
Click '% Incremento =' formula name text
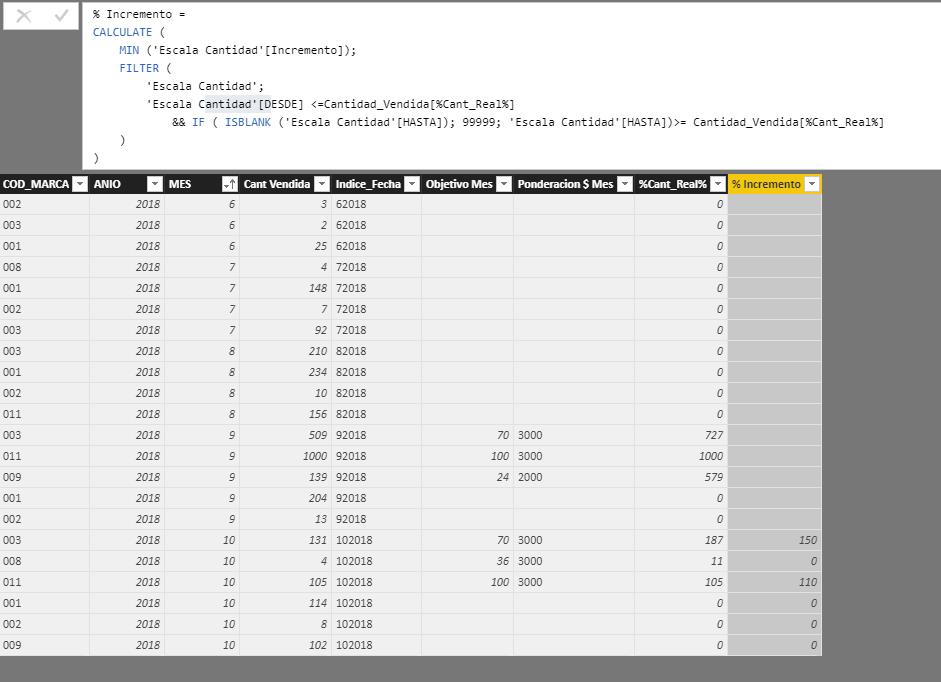(139, 14)
